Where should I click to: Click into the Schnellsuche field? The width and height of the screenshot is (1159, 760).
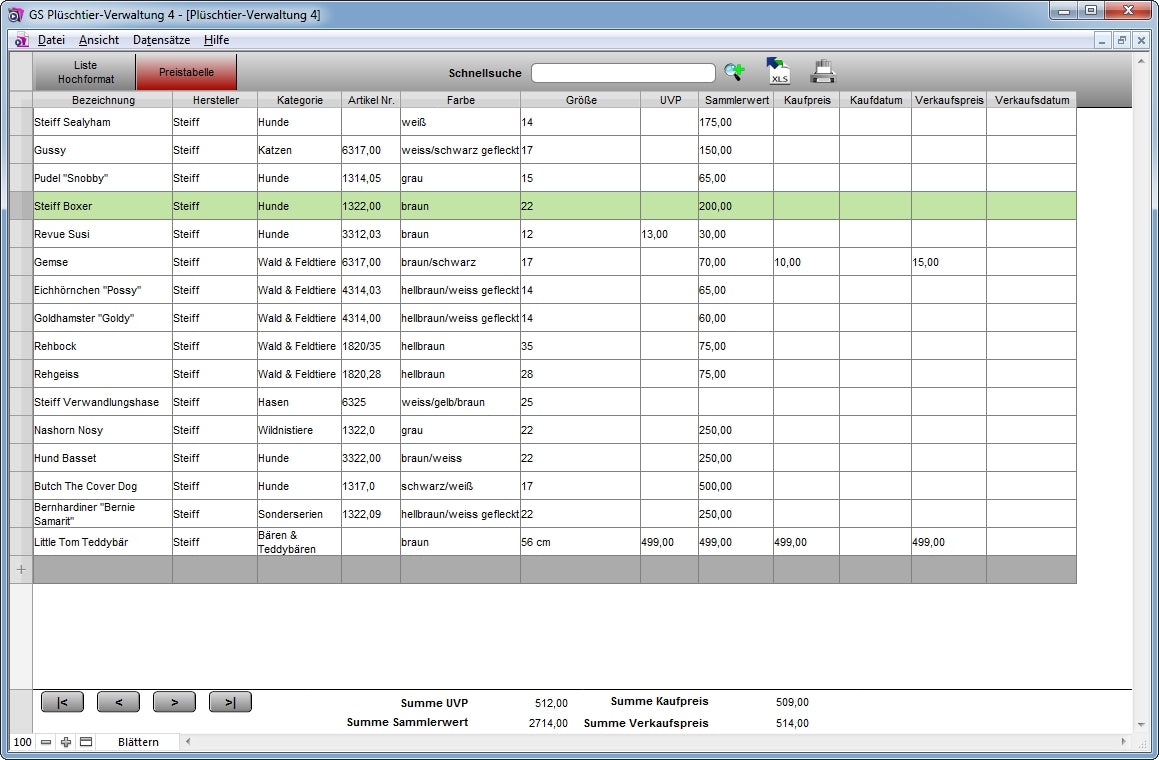tap(622, 73)
